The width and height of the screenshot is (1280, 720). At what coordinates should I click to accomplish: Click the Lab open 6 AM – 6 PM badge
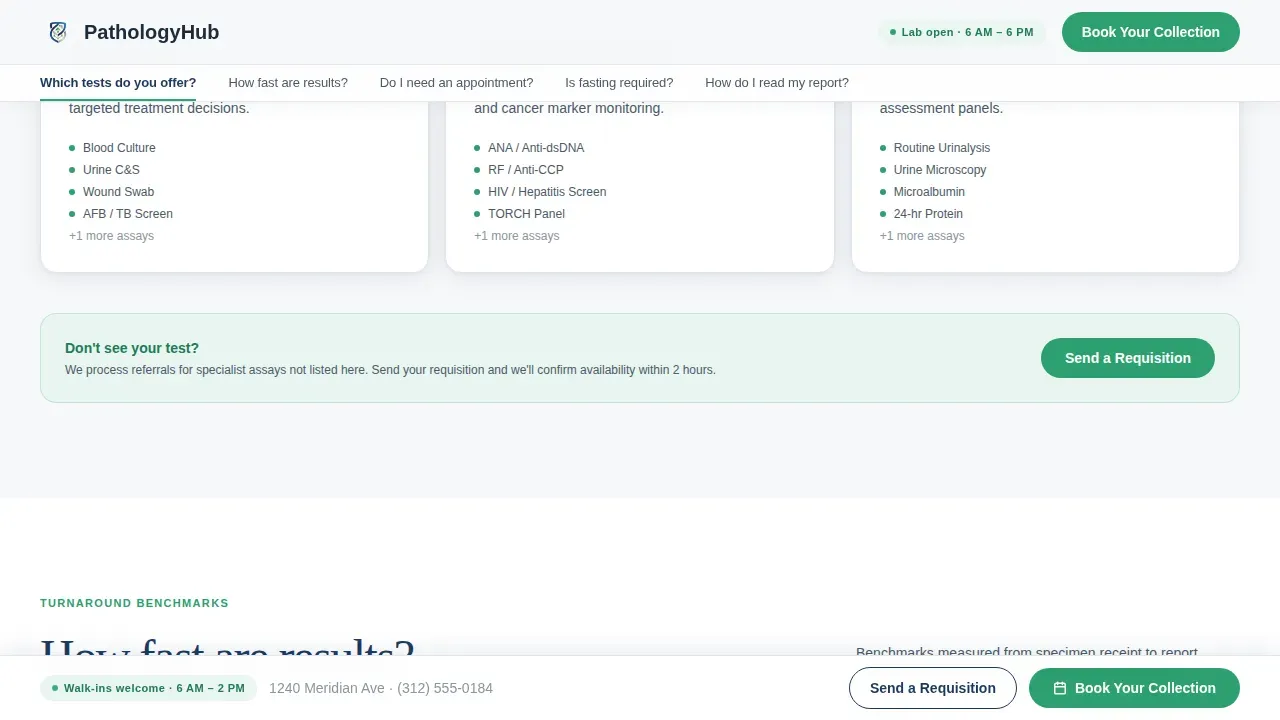pyautogui.click(x=962, y=32)
